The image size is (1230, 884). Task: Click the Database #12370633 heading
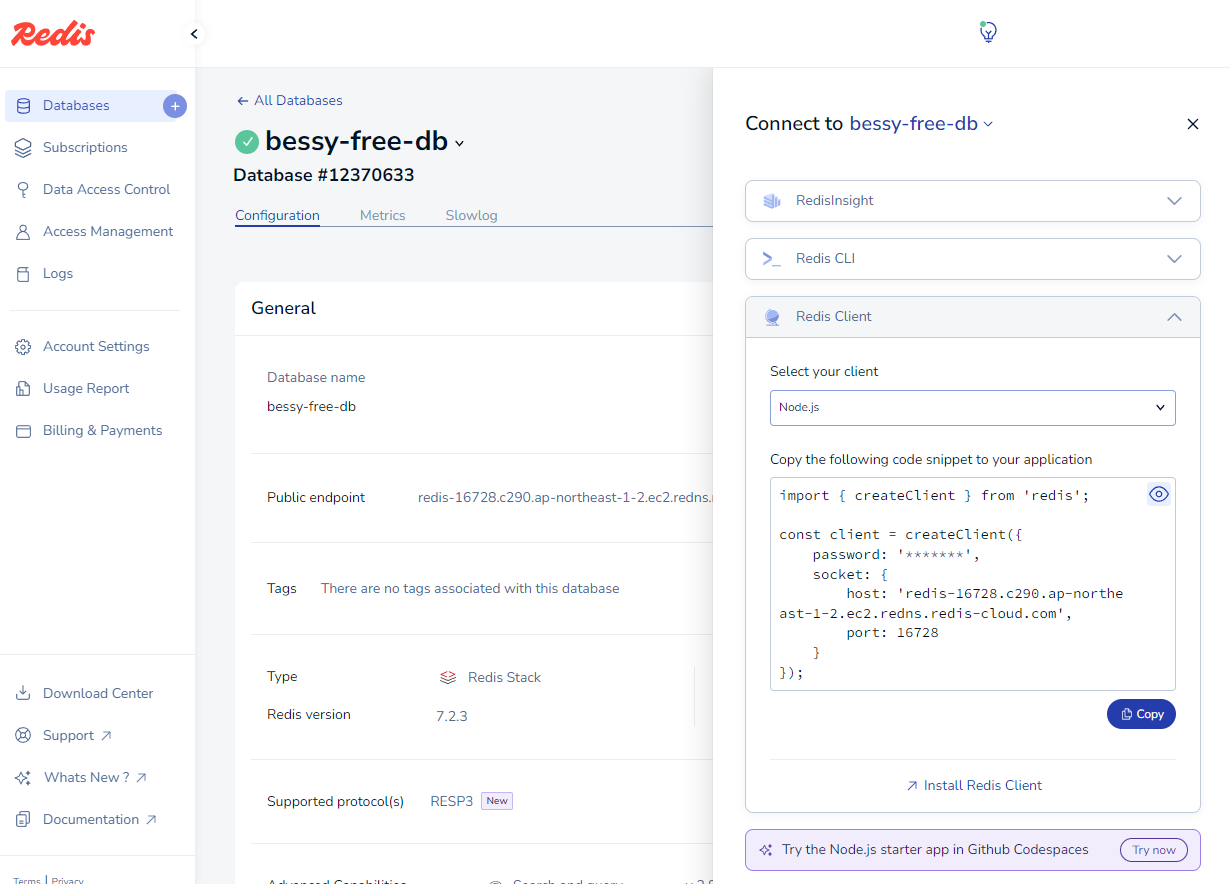point(324,175)
